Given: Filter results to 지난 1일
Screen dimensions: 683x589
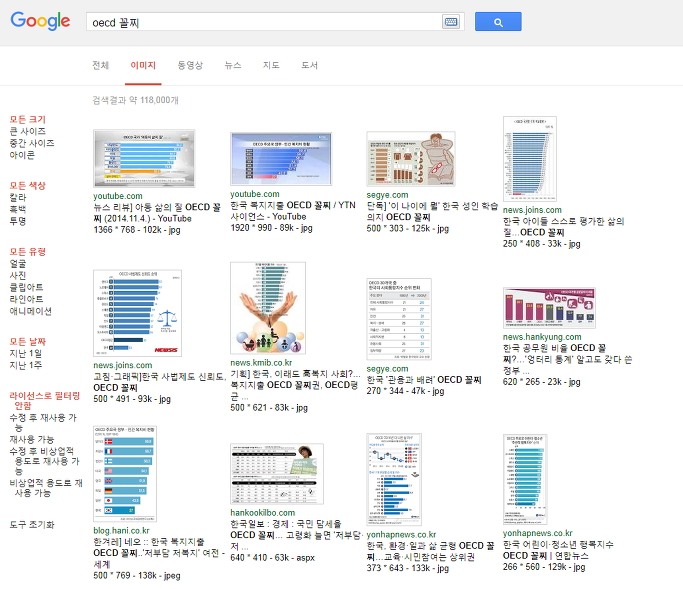Looking at the screenshot, I should 26,353.
